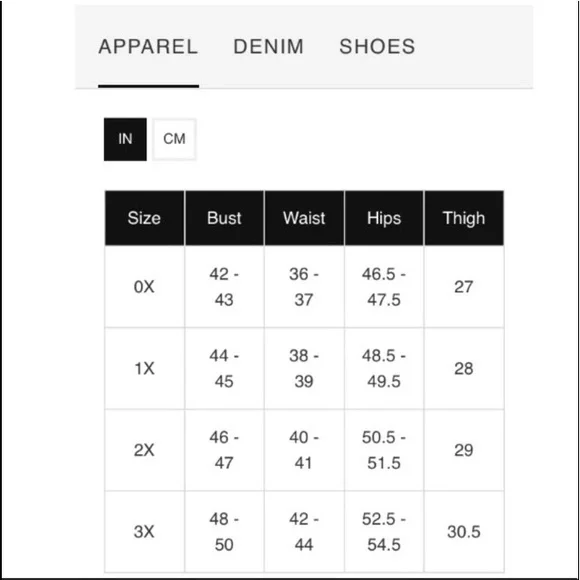Click the 42 - 43 bust cell
Screen dimensions: 580x580
224,287
